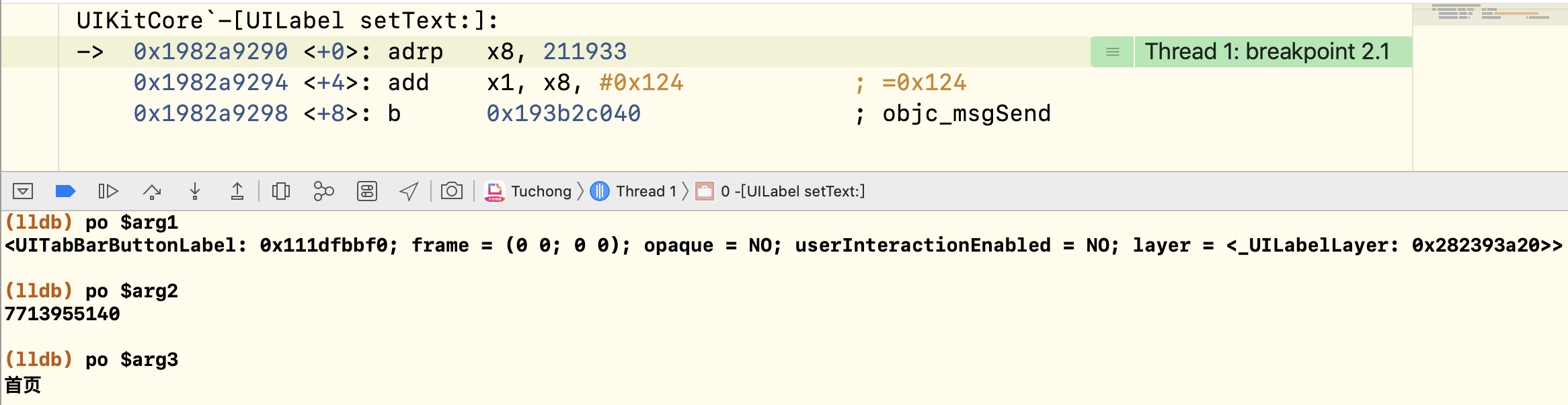The image size is (1568, 405).
Task: Click the camera capture icon
Action: 452,191
